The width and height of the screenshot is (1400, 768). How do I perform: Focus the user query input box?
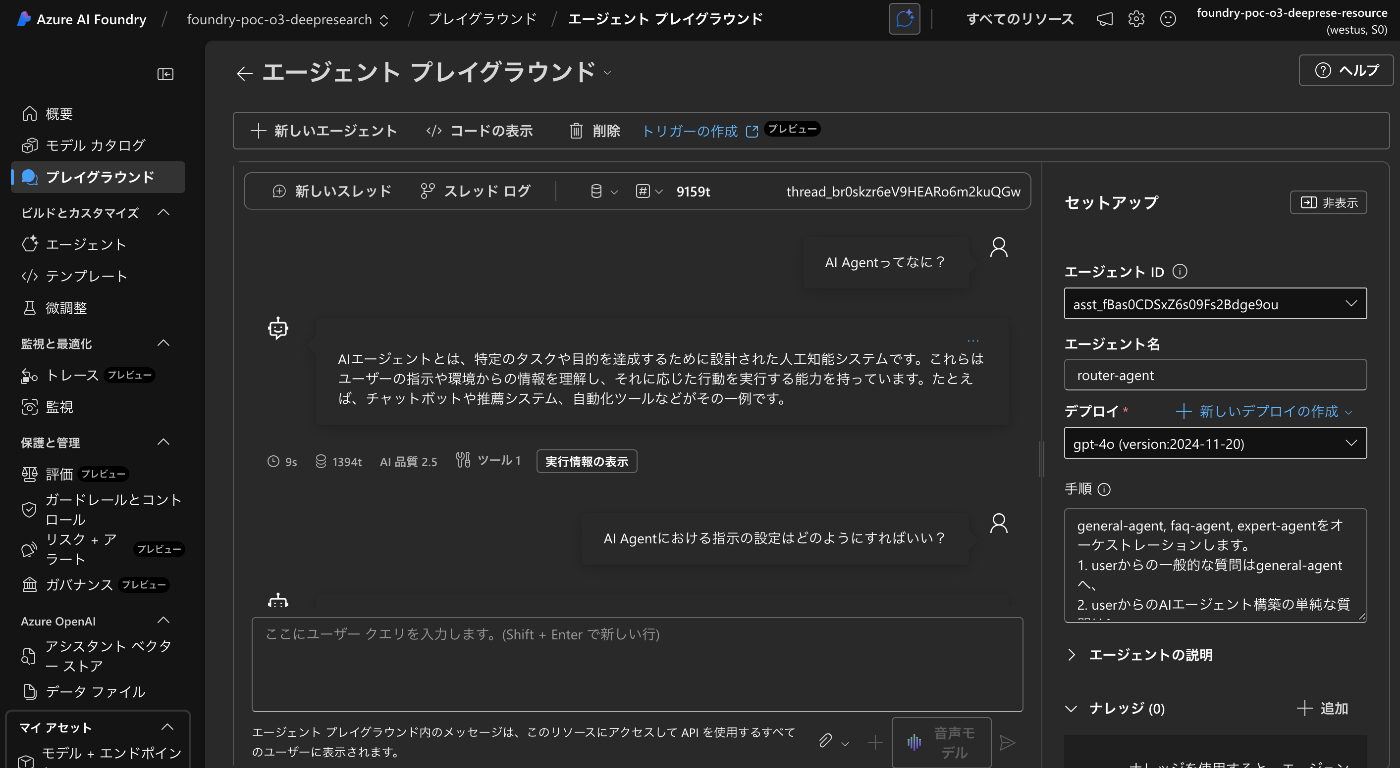pyautogui.click(x=637, y=664)
